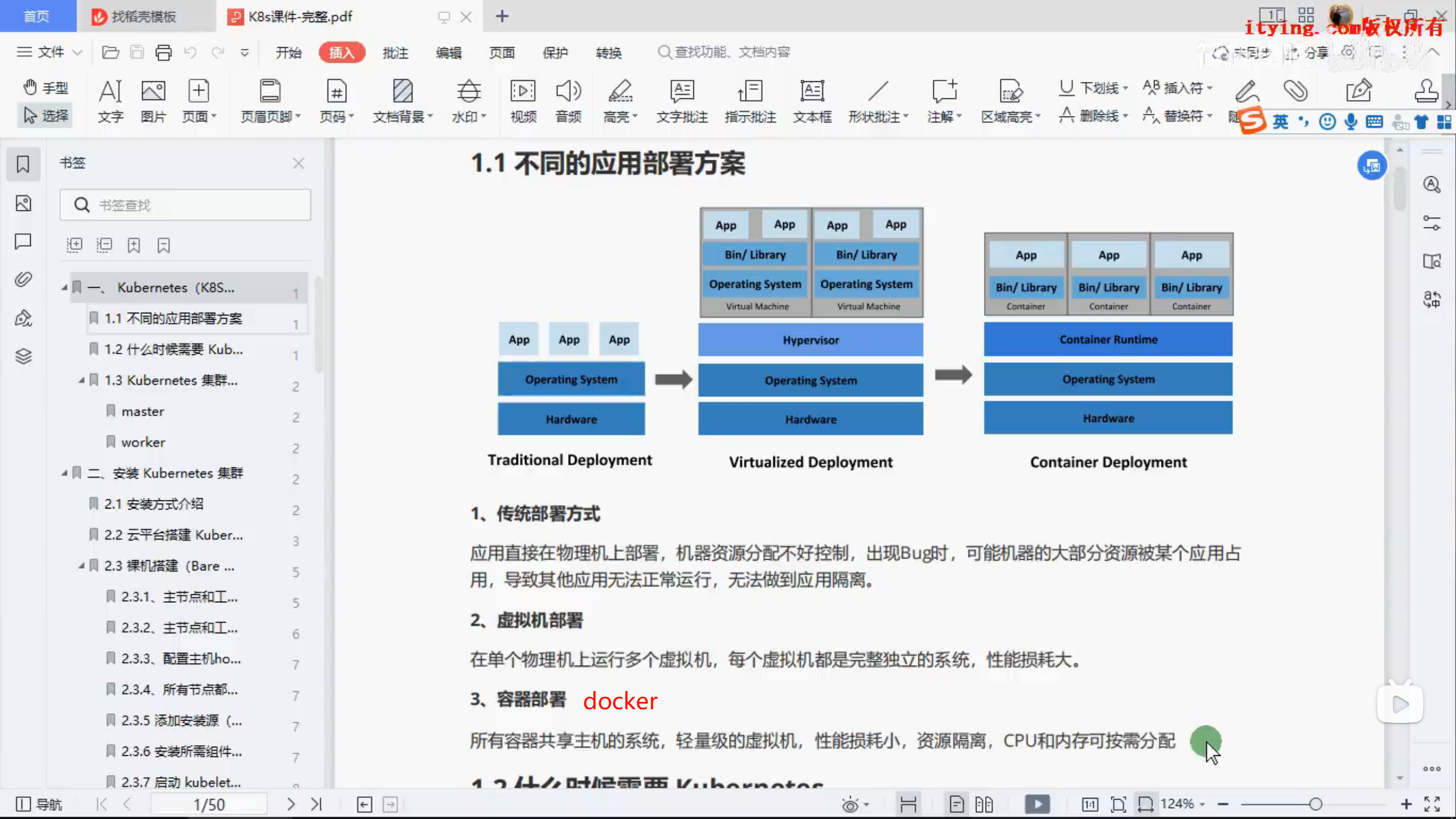Open the 页眉页脚 header footer dropdown
This screenshot has height=819, width=1456.
point(270,101)
